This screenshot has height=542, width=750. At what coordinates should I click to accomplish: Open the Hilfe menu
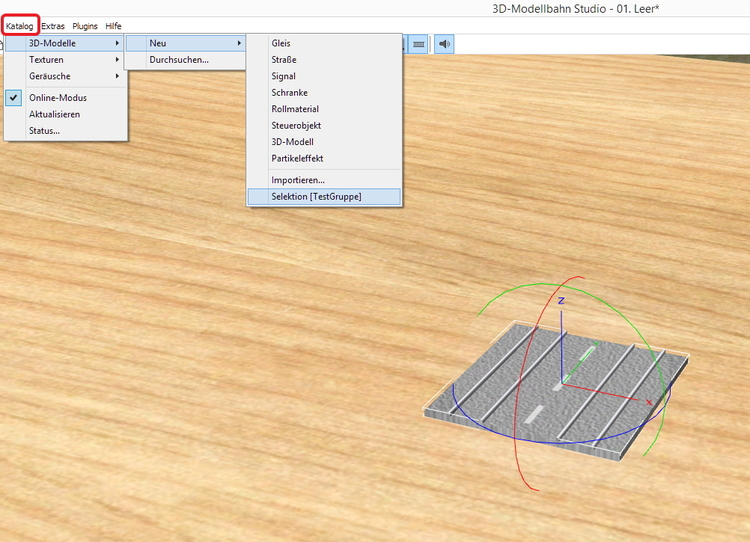(x=113, y=26)
